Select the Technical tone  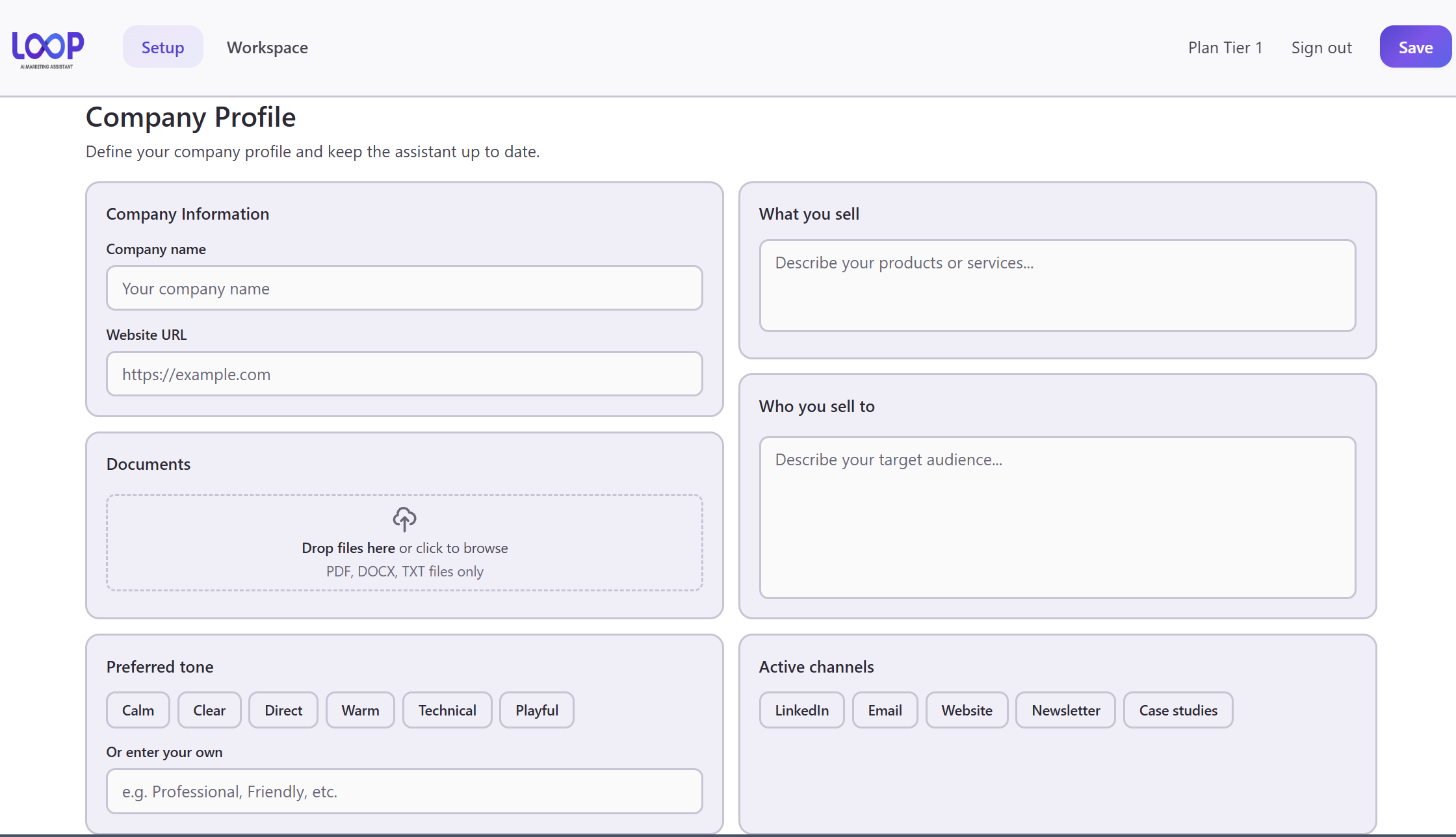point(447,710)
